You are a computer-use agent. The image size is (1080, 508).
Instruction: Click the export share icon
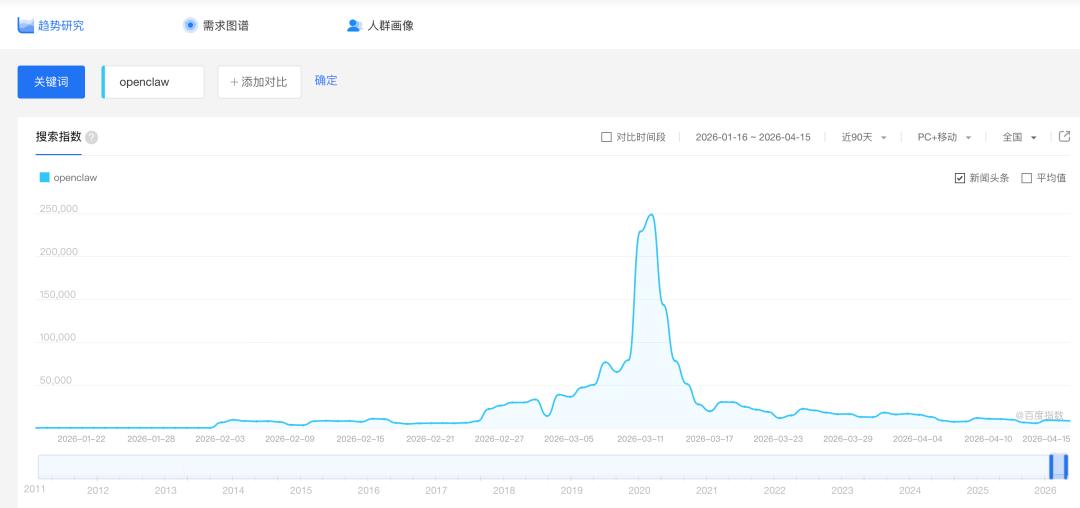click(x=1064, y=137)
